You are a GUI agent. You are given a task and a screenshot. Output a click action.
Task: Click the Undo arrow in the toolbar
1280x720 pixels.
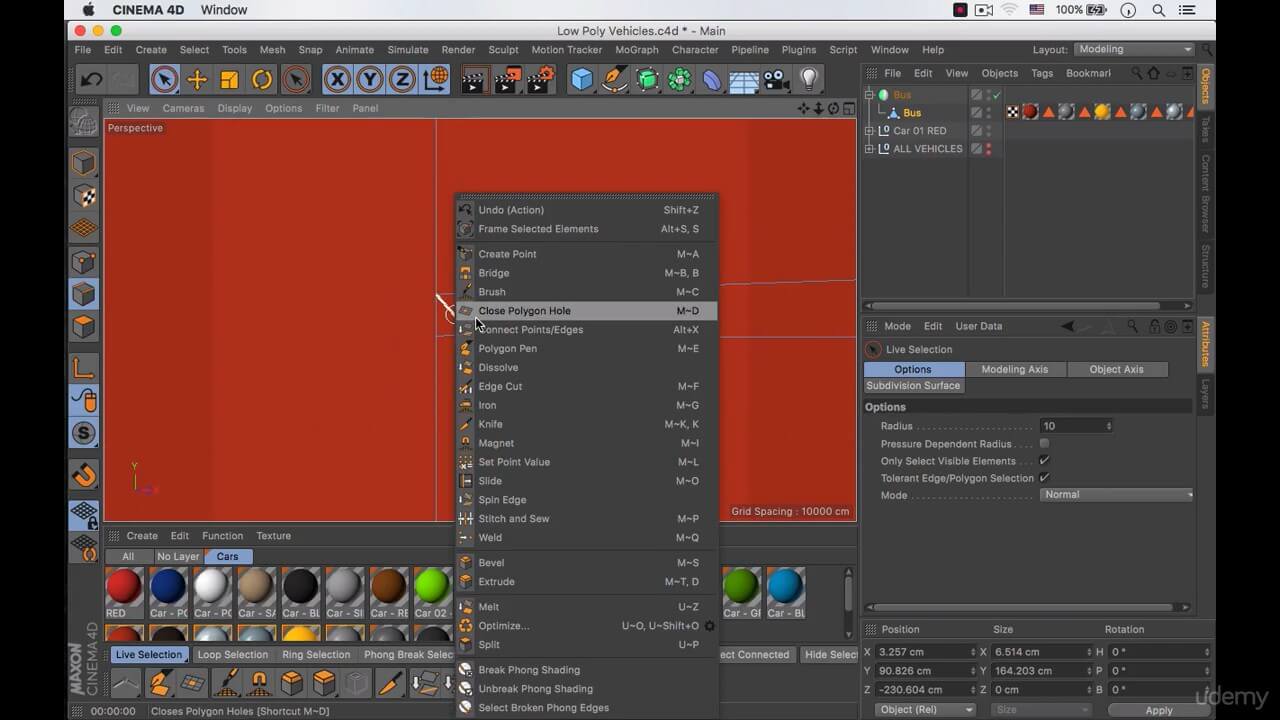click(x=92, y=80)
